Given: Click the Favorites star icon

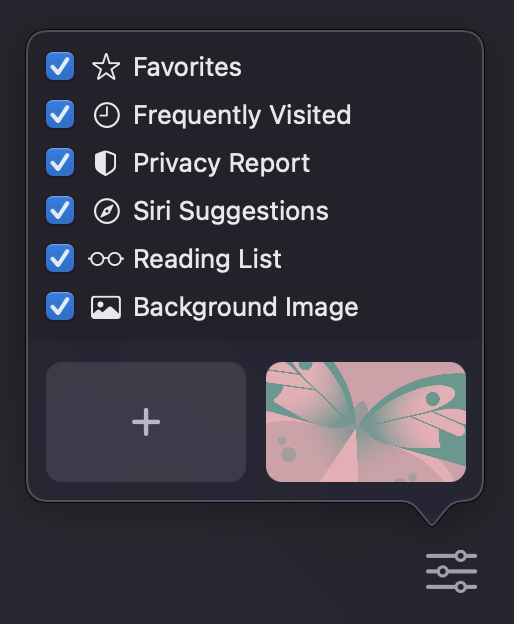Looking at the screenshot, I should (x=106, y=67).
